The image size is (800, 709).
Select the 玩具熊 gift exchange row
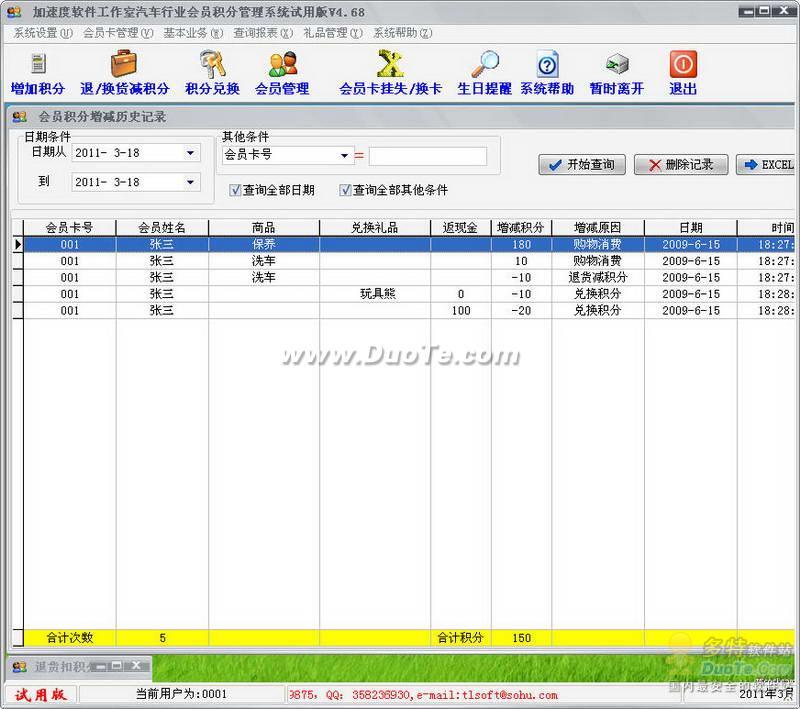pyautogui.click(x=378, y=294)
